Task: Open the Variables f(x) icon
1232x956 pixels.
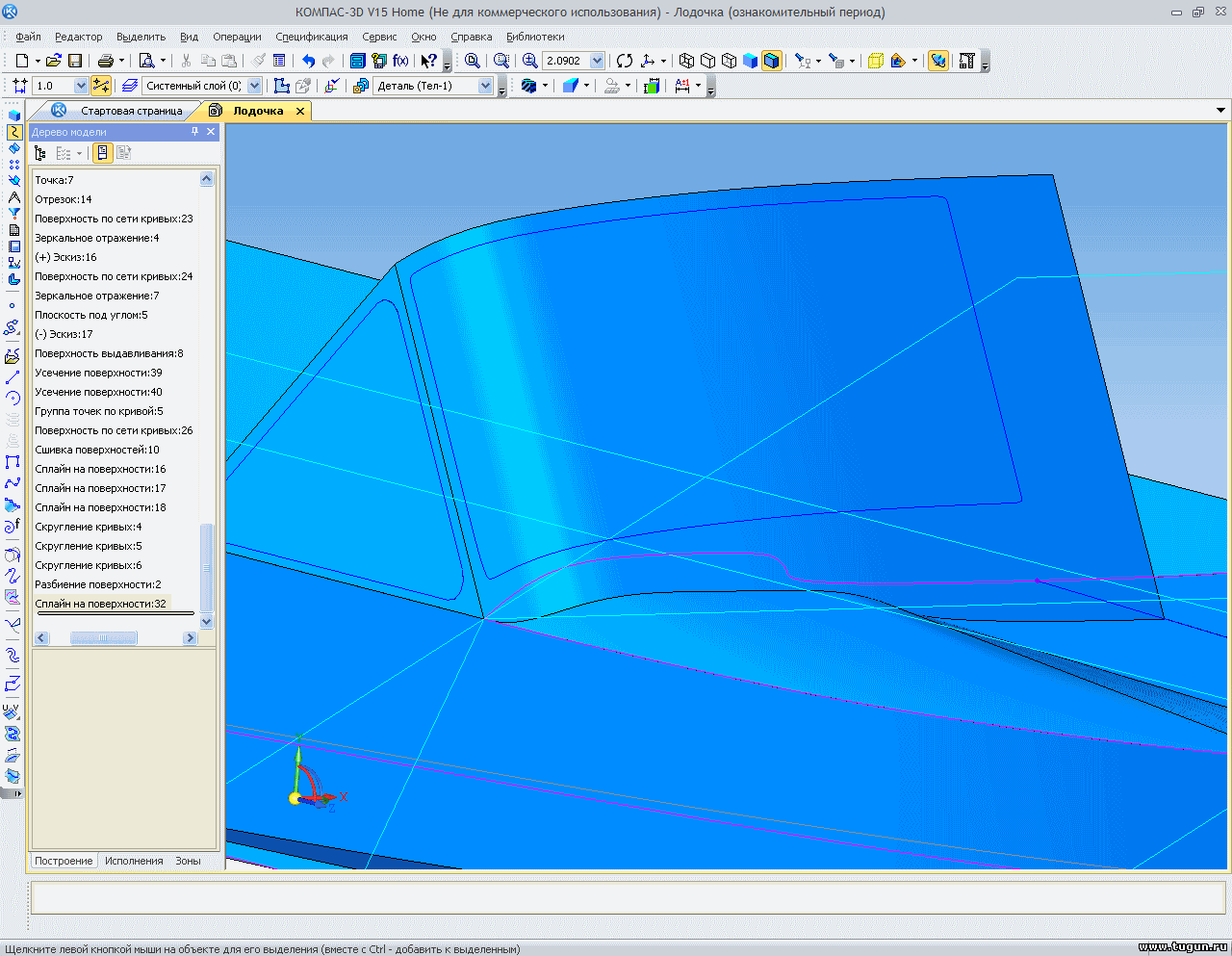Action: click(x=400, y=61)
